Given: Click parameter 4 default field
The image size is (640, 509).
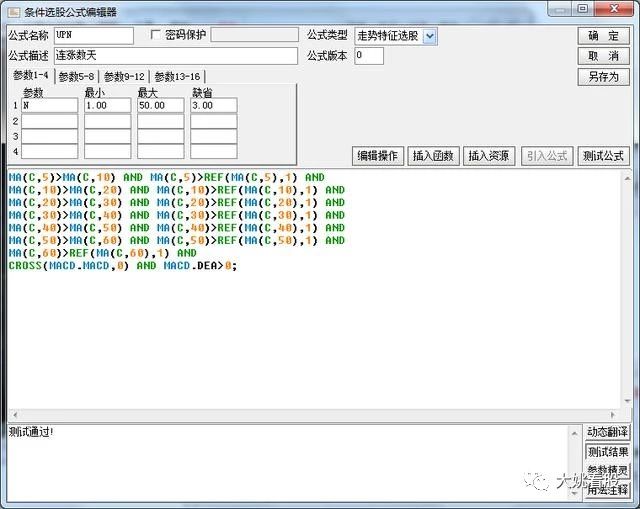Looking at the screenshot, I should tap(213, 151).
